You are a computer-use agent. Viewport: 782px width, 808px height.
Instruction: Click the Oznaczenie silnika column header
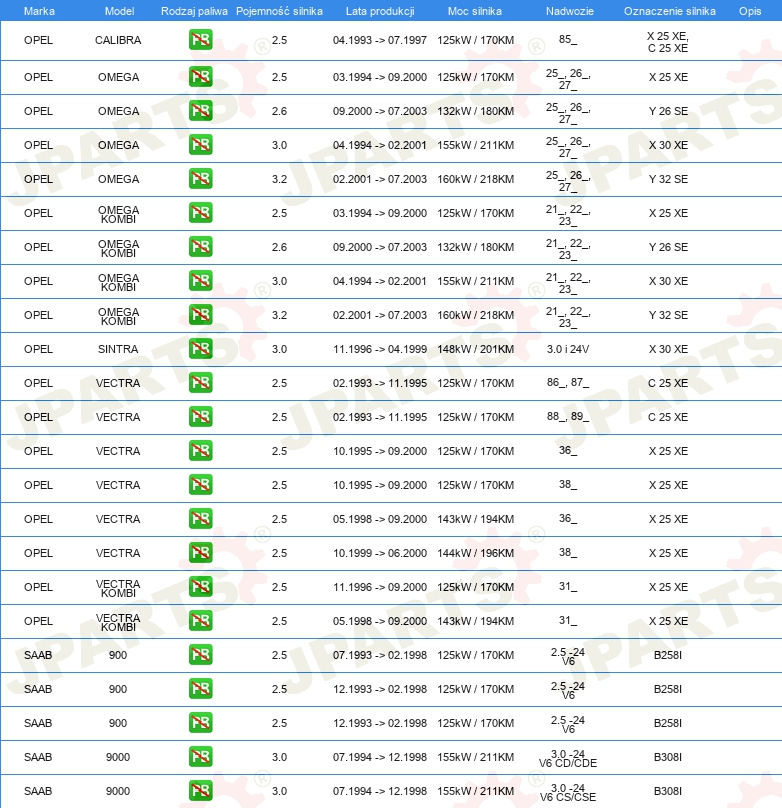pos(669,11)
